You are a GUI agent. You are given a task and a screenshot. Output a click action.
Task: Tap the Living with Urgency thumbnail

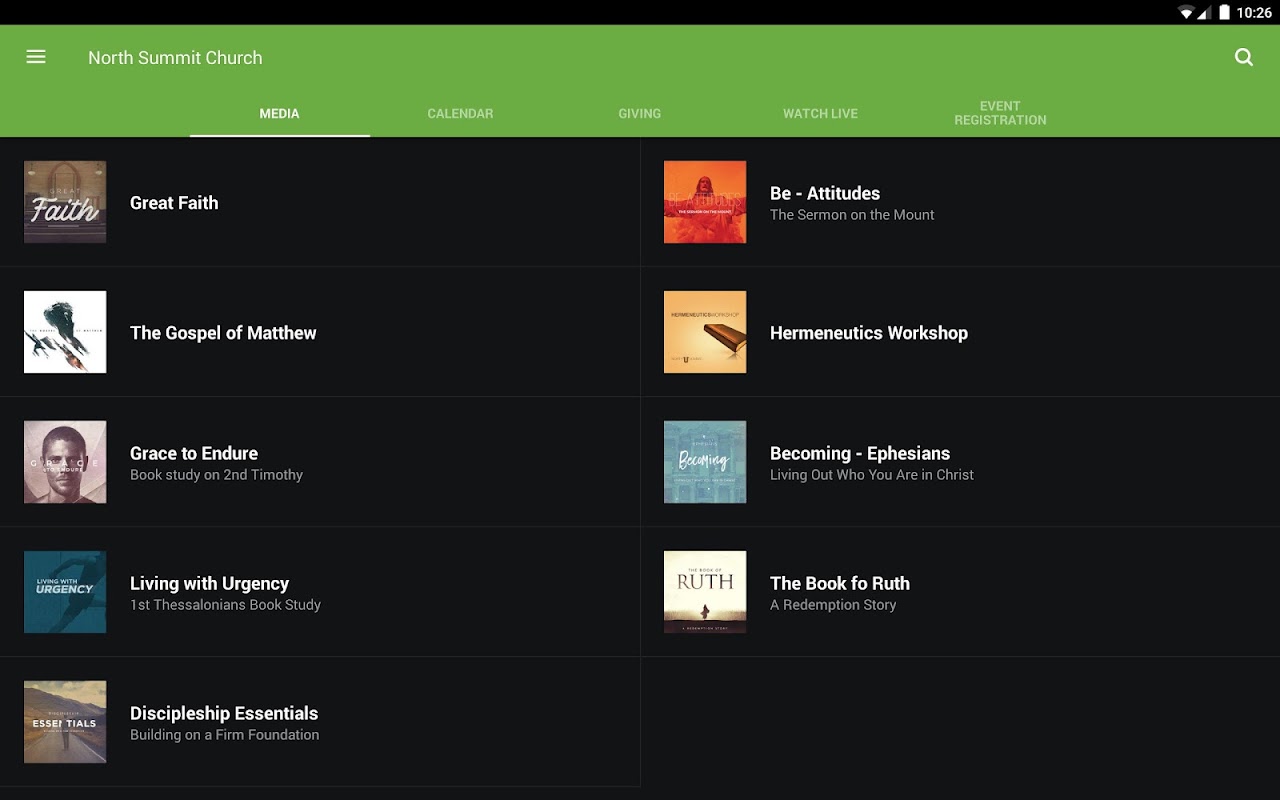(x=65, y=592)
